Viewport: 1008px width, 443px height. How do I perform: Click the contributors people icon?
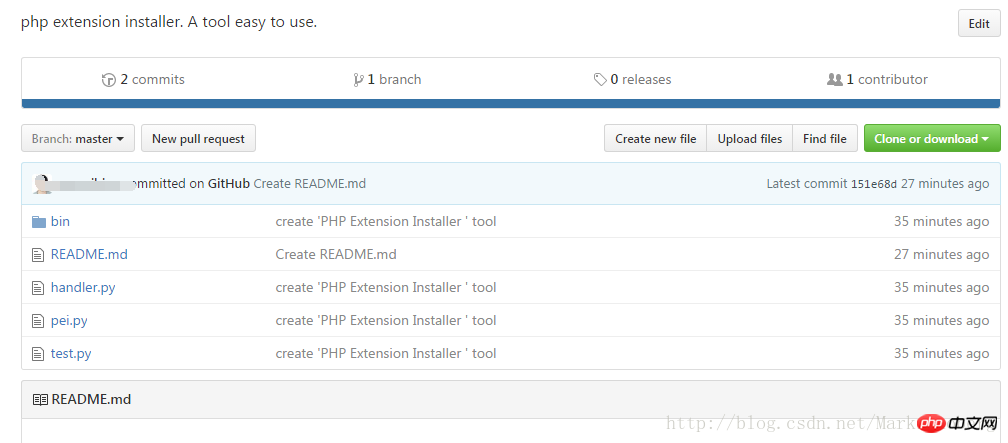click(835, 80)
